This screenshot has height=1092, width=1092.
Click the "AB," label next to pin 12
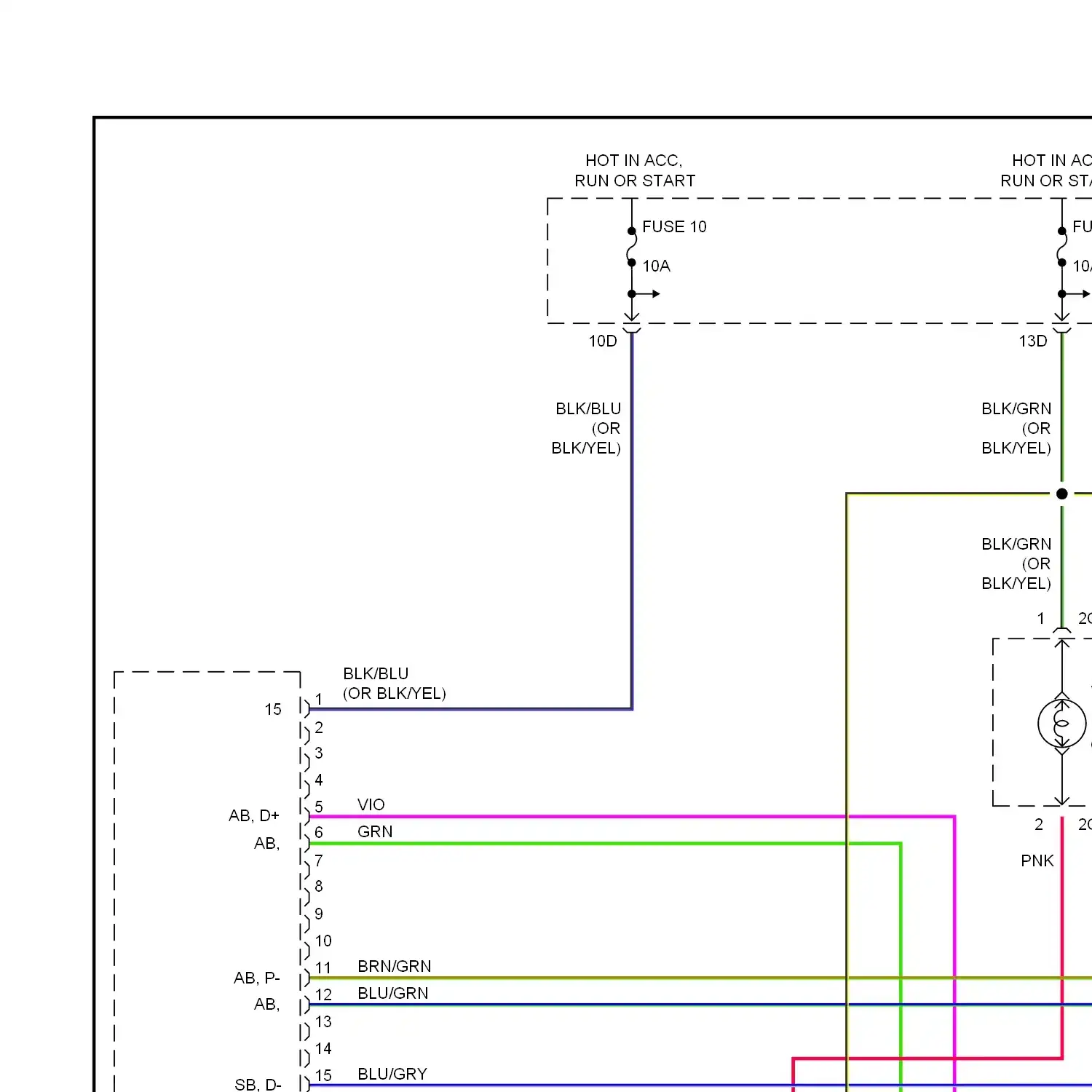(x=267, y=1004)
